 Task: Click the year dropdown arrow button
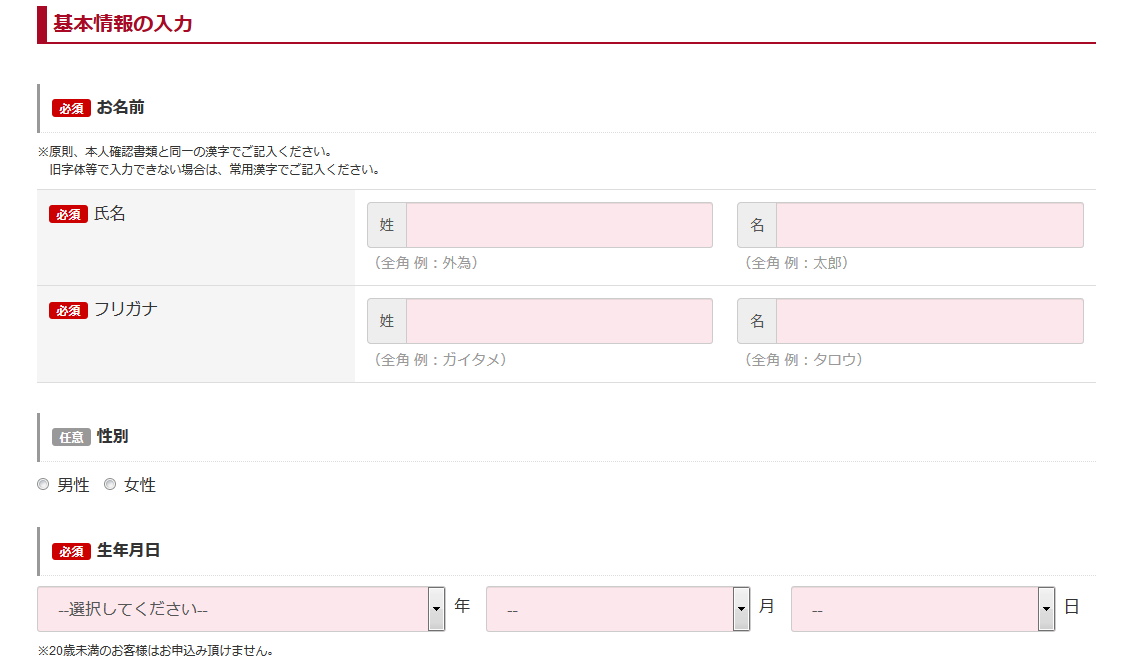[436, 608]
